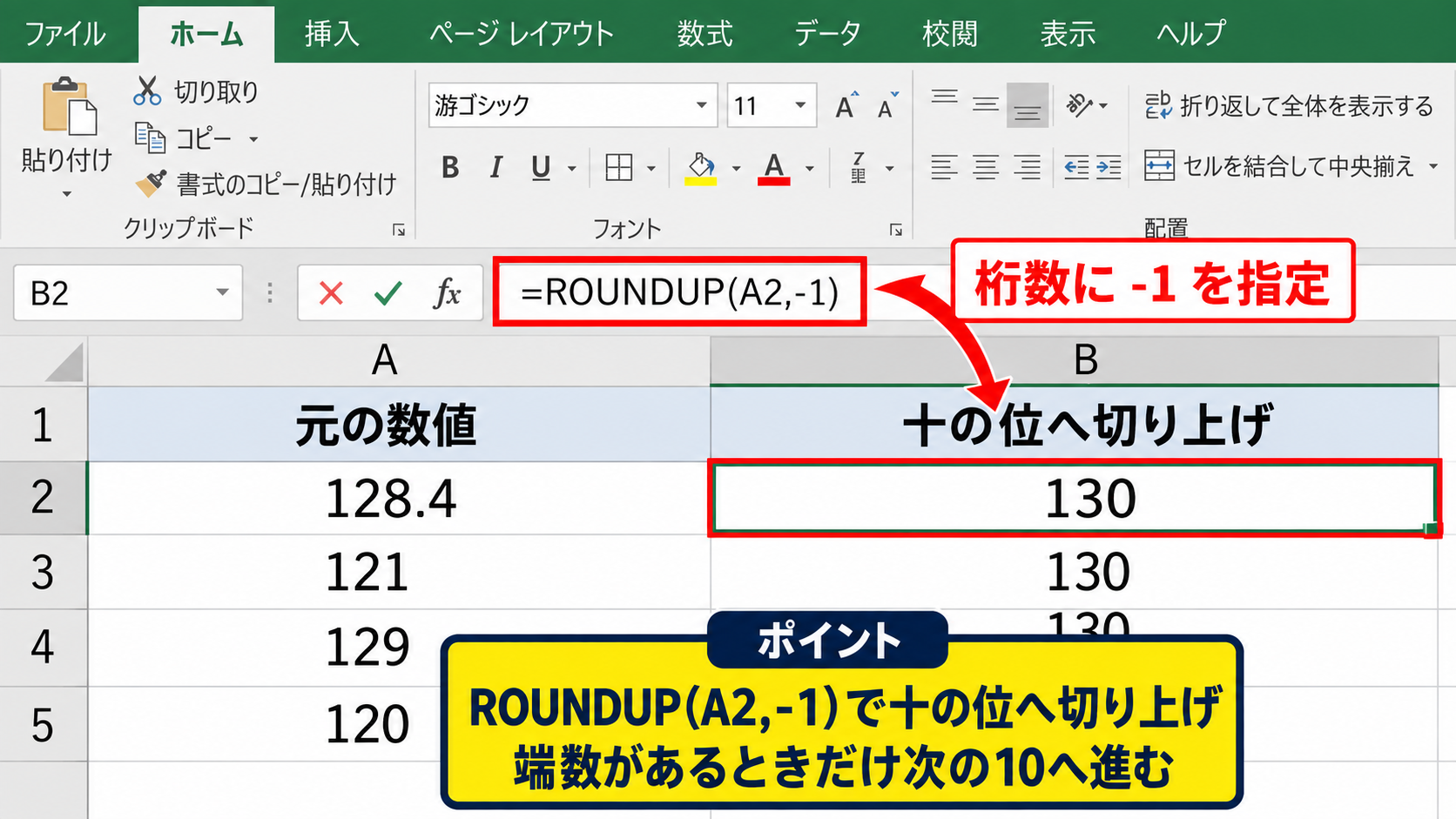Click the decrease indent icon
This screenshot has height=819, width=1456.
click(x=1076, y=167)
